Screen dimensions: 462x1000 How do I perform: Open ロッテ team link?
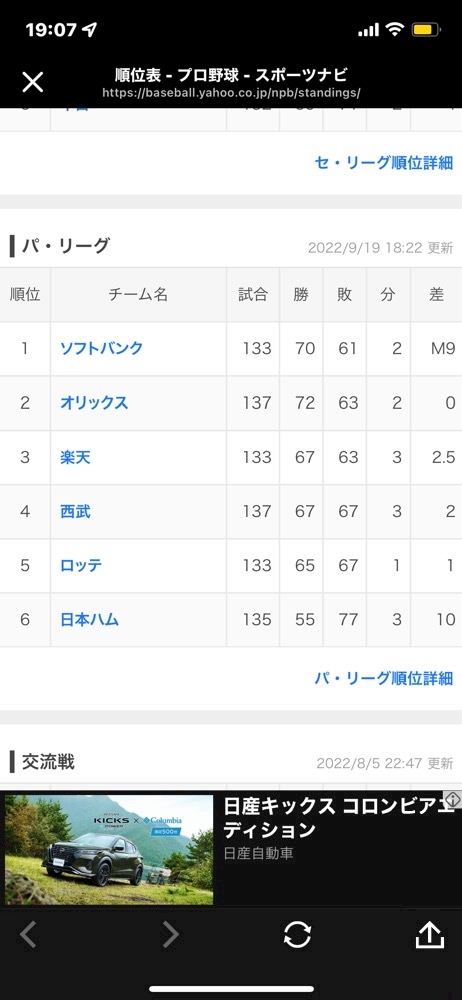81,565
